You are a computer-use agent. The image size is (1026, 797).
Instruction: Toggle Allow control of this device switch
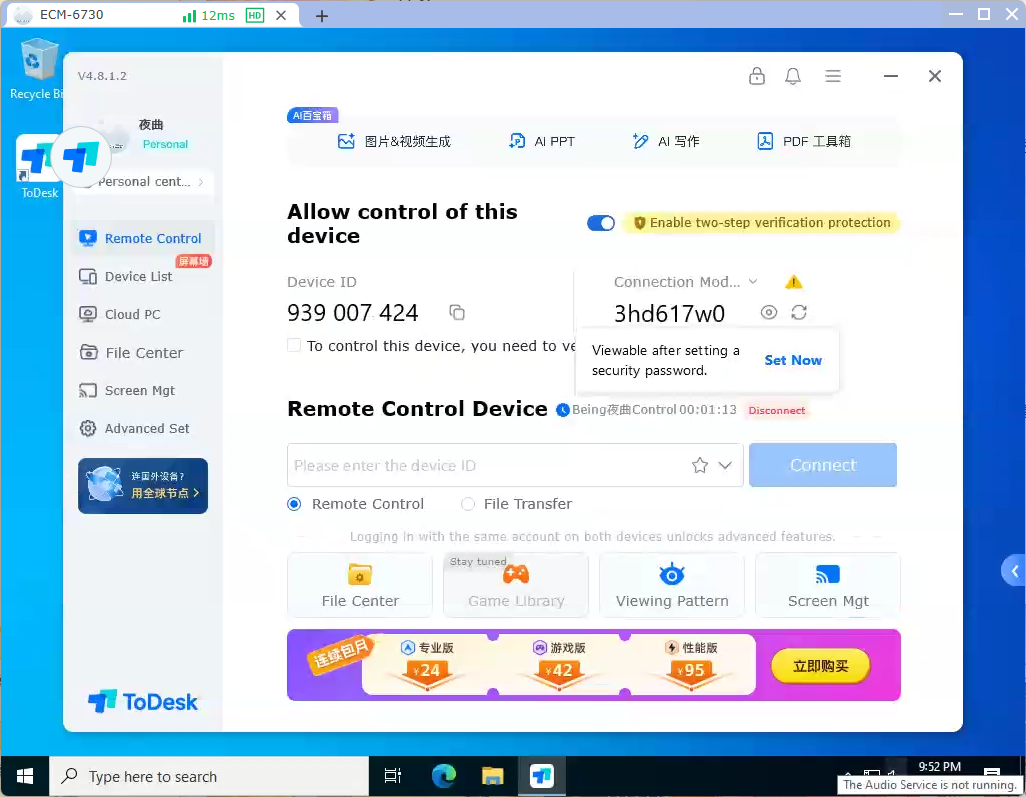601,223
